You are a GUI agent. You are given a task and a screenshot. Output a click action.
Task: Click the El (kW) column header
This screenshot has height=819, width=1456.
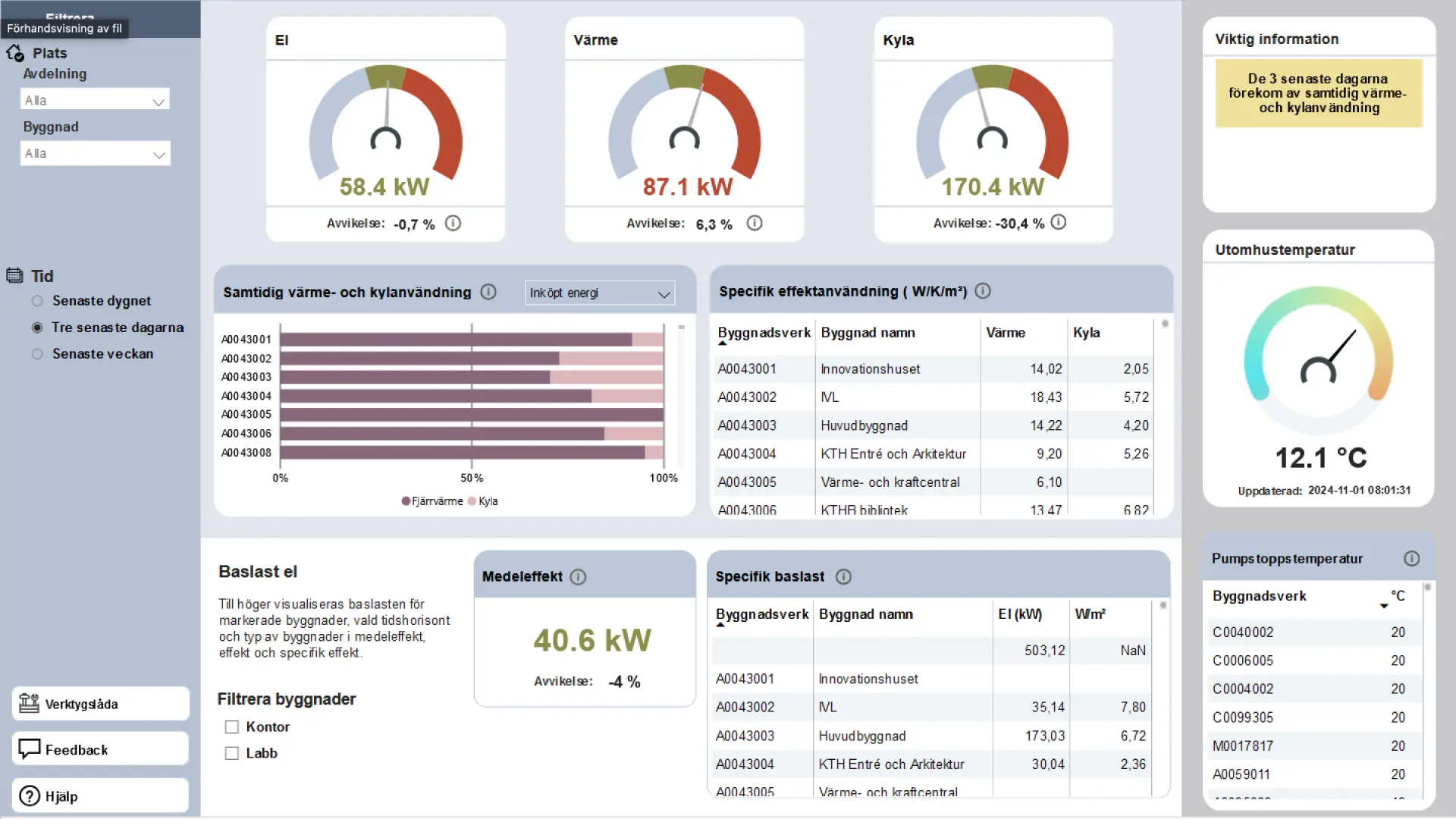[x=1020, y=614]
